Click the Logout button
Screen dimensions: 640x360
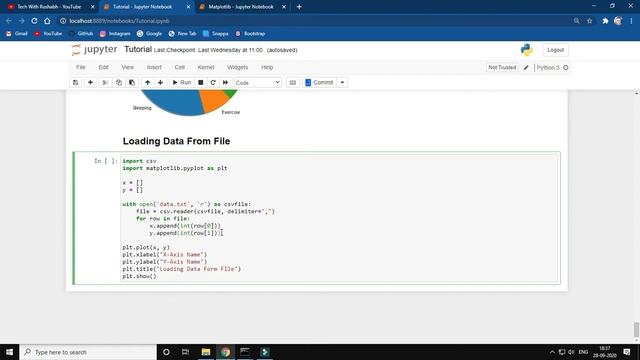point(555,50)
